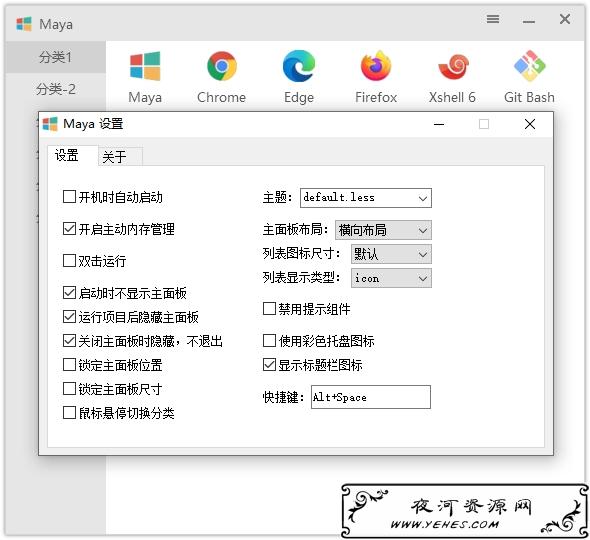Viewport: 590px width, 540px height.
Task: Select the 分类1 category
Action: [55, 57]
